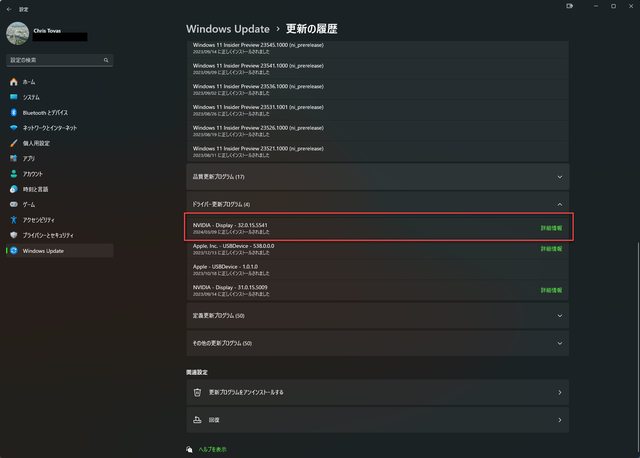Expand the 定義更新プログラム (50) section
640x458 pixels.
click(x=377, y=316)
